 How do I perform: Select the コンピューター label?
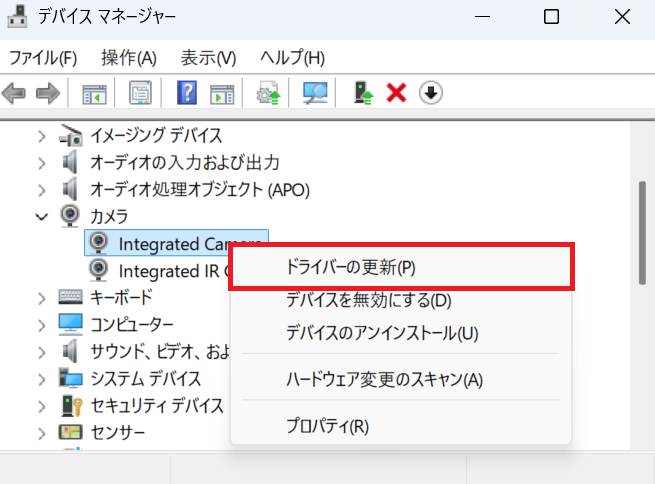132,324
